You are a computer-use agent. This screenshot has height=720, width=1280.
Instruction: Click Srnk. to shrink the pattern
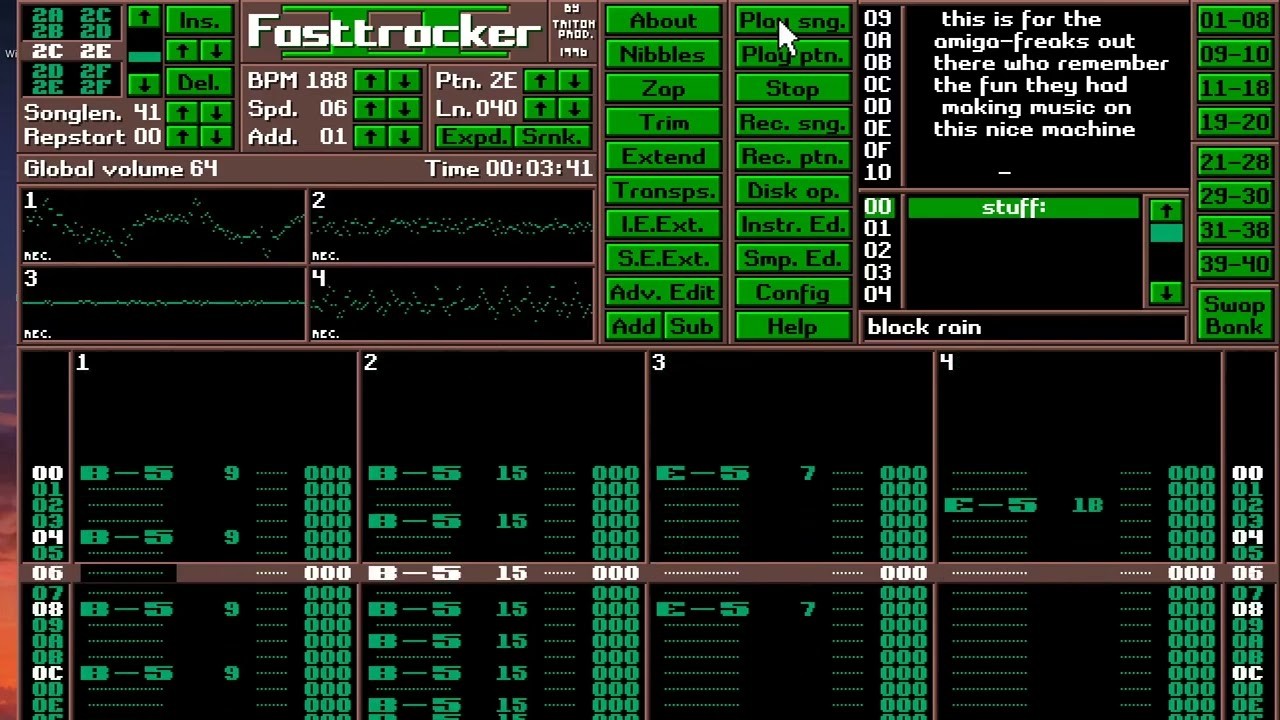coord(552,136)
